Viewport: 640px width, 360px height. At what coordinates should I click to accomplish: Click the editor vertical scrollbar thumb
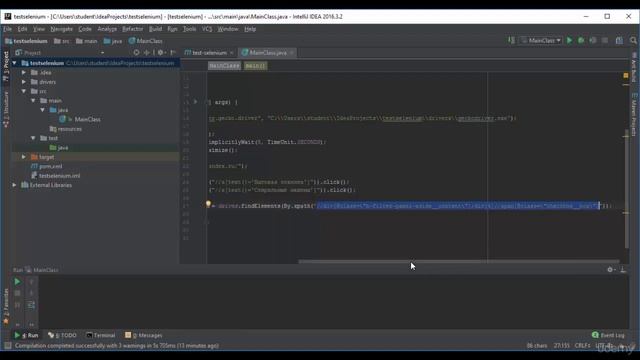point(627,189)
